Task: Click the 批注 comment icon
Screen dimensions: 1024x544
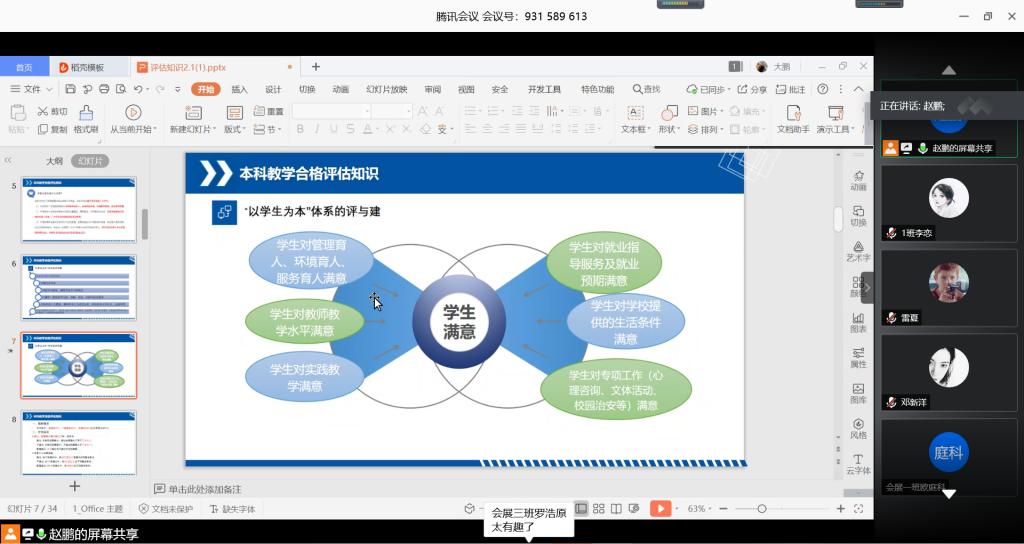Action: click(x=781, y=89)
